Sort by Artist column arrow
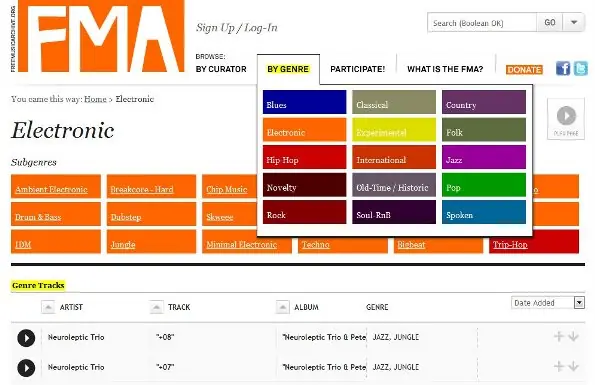This screenshot has height=385, width=595. pyautogui.click(x=48, y=307)
